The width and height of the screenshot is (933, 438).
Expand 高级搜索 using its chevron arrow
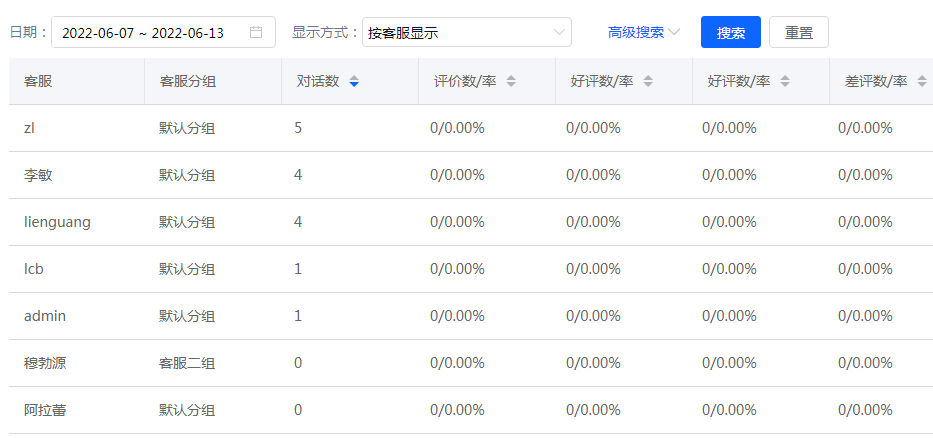point(675,32)
